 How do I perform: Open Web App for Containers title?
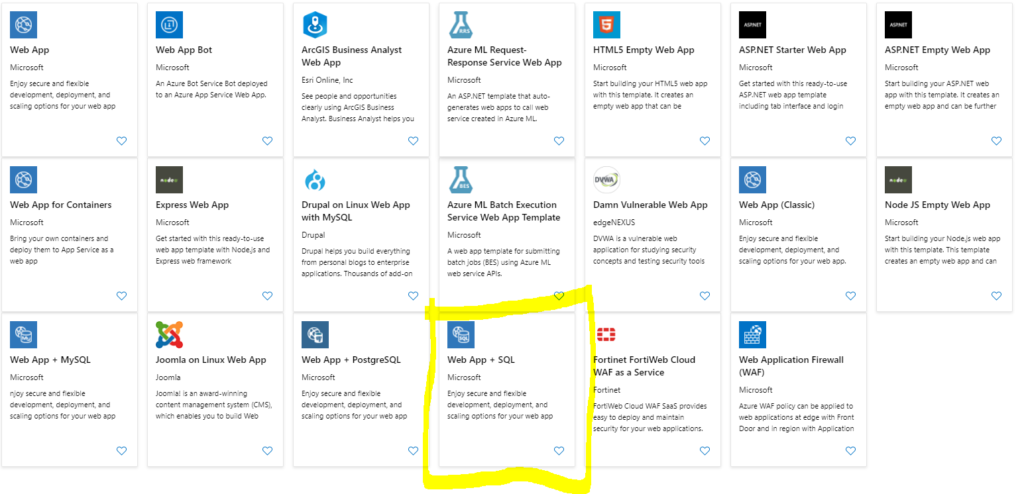tap(61, 205)
